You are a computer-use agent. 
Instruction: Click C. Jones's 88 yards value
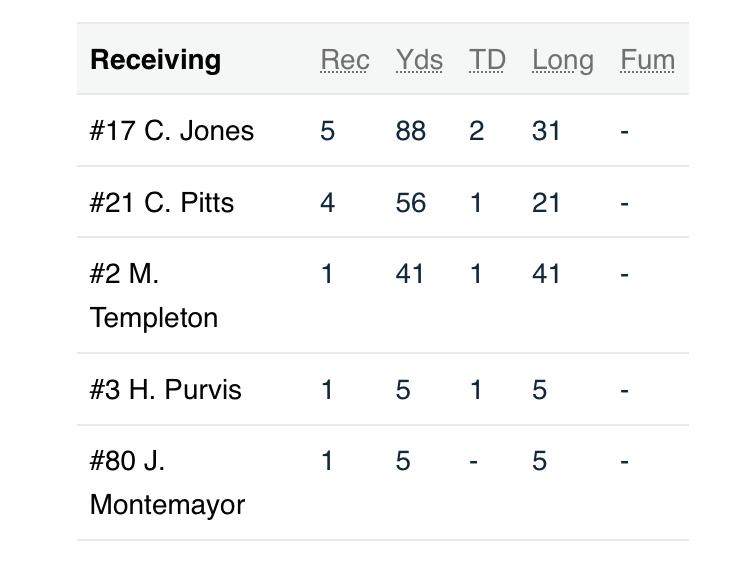(410, 131)
